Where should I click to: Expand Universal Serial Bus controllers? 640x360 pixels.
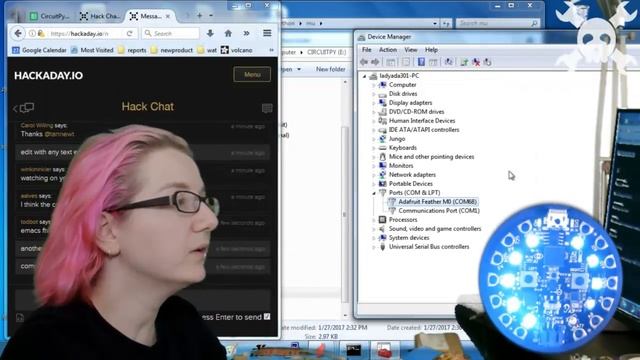[x=373, y=247]
